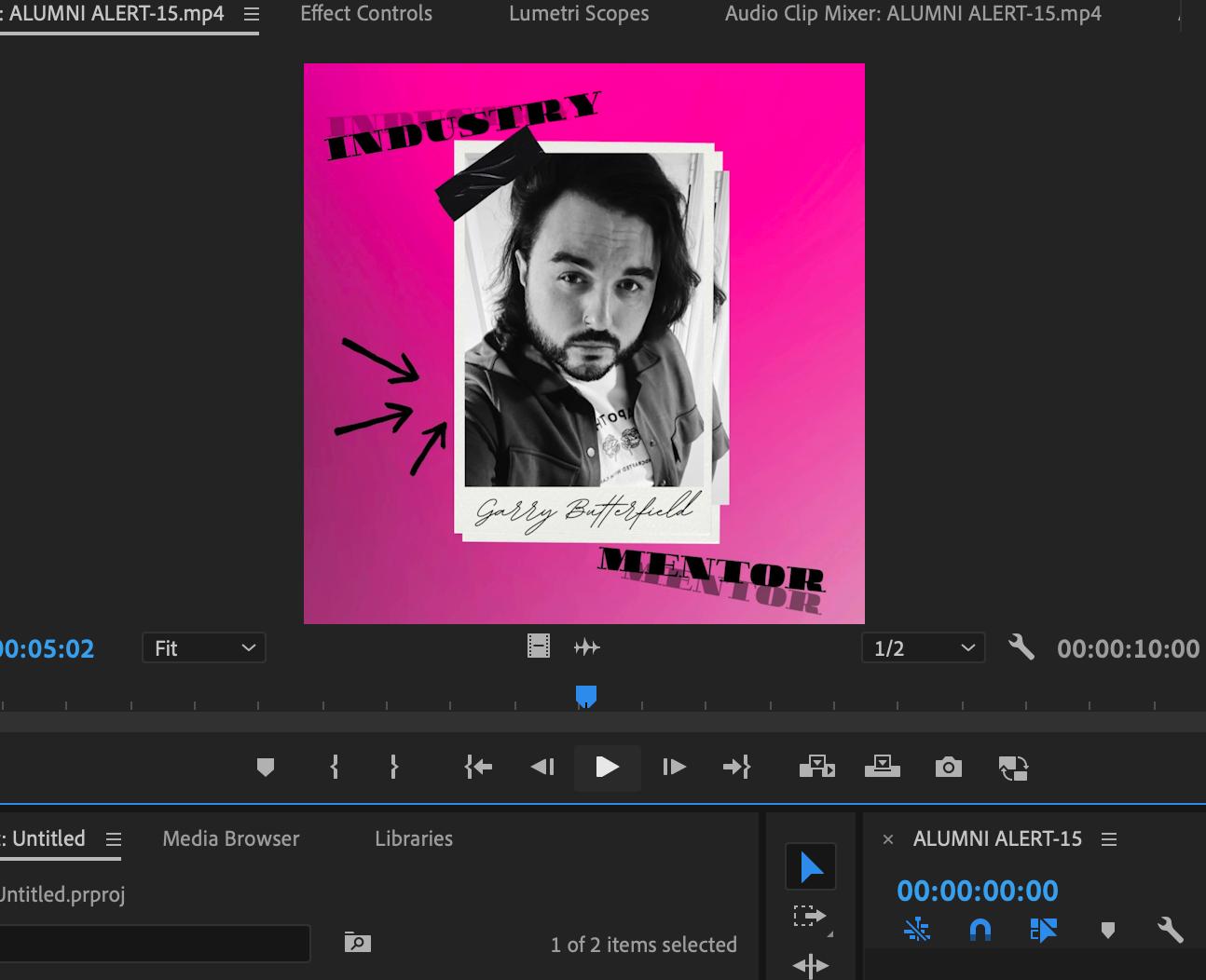Step forward one frame
The image size is (1206, 980).
coord(674,768)
